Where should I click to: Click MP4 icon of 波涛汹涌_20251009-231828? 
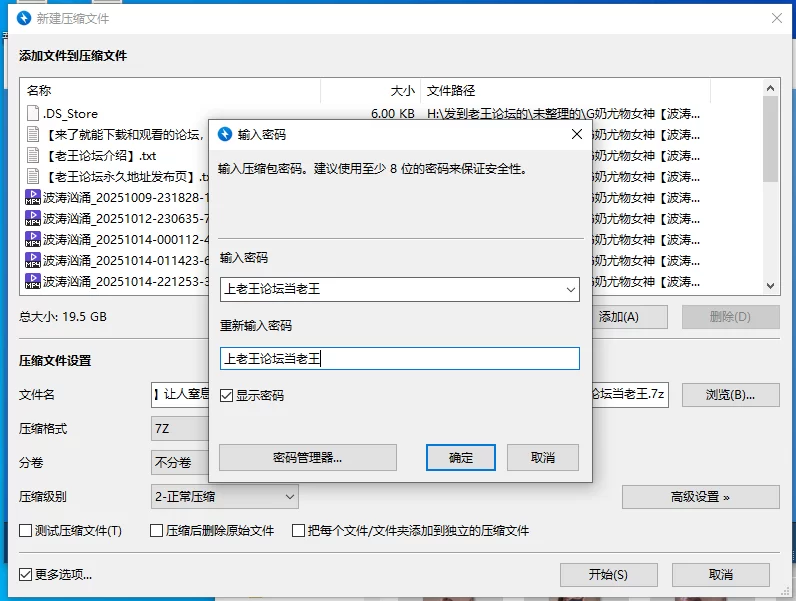coord(32,197)
